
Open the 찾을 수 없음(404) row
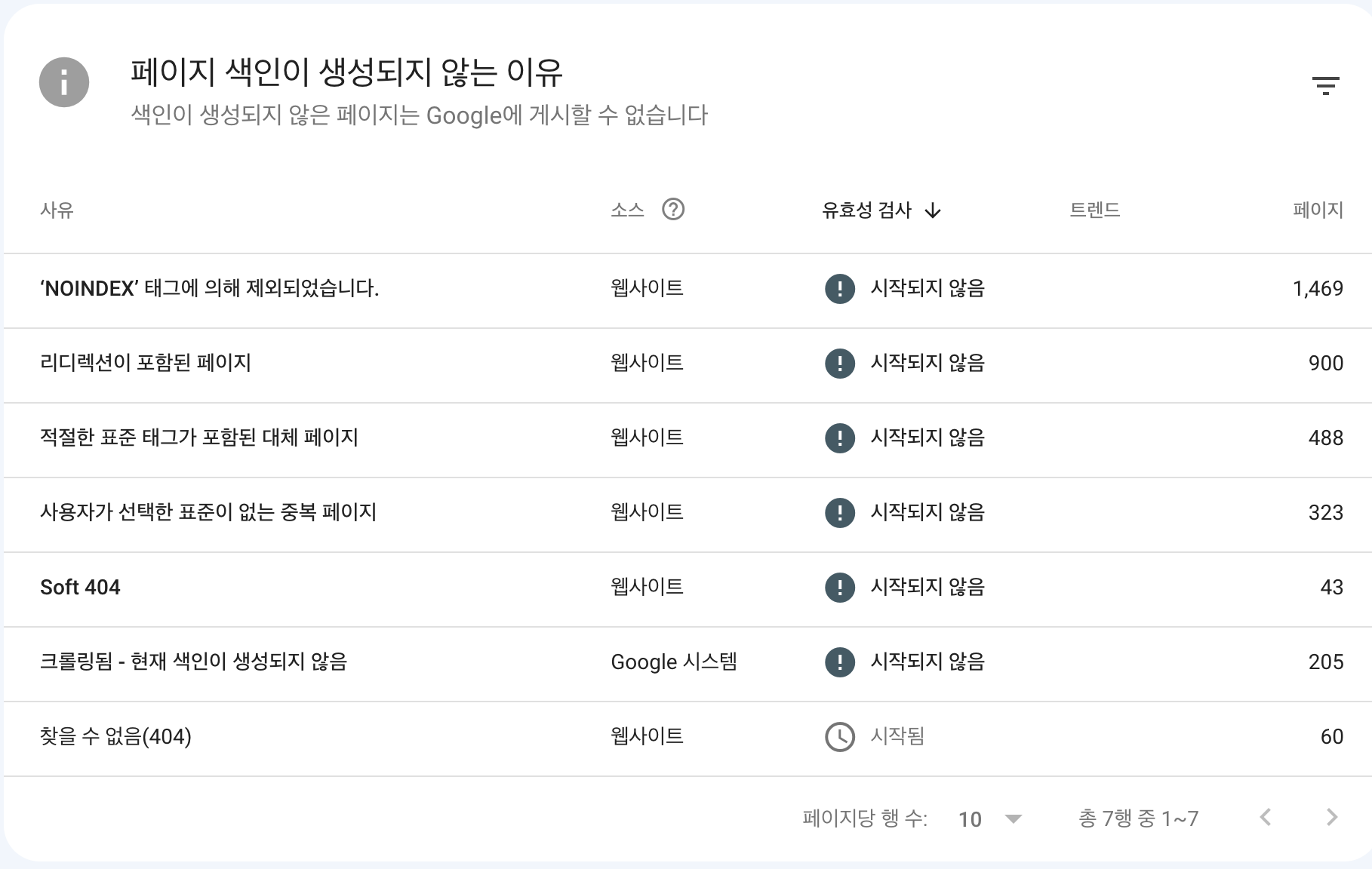pos(115,736)
